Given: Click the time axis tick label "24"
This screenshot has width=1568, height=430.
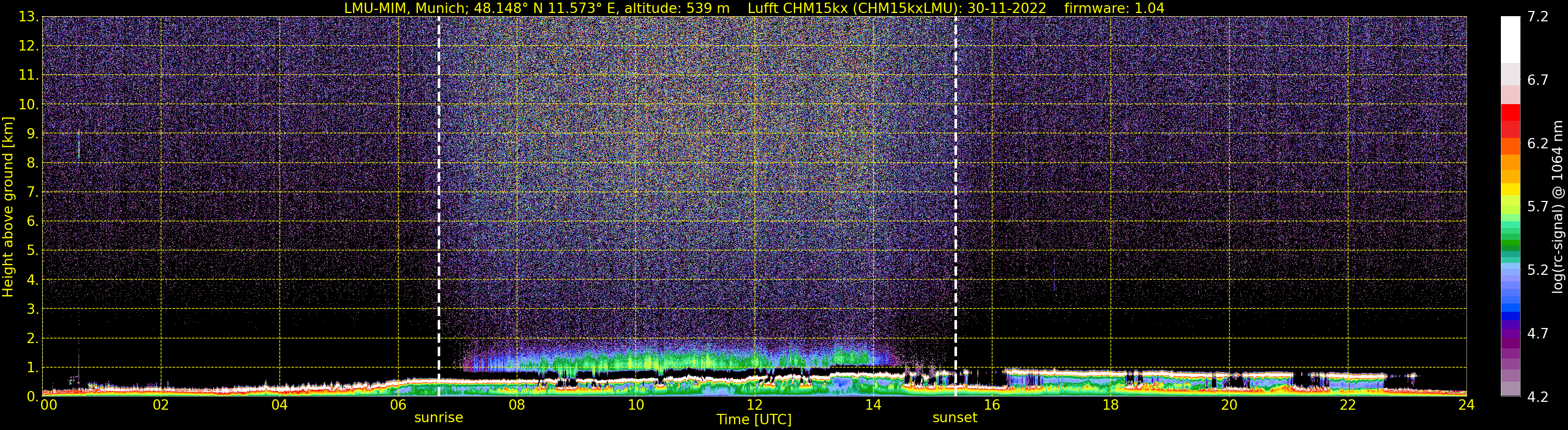Looking at the screenshot, I should 1467,405.
